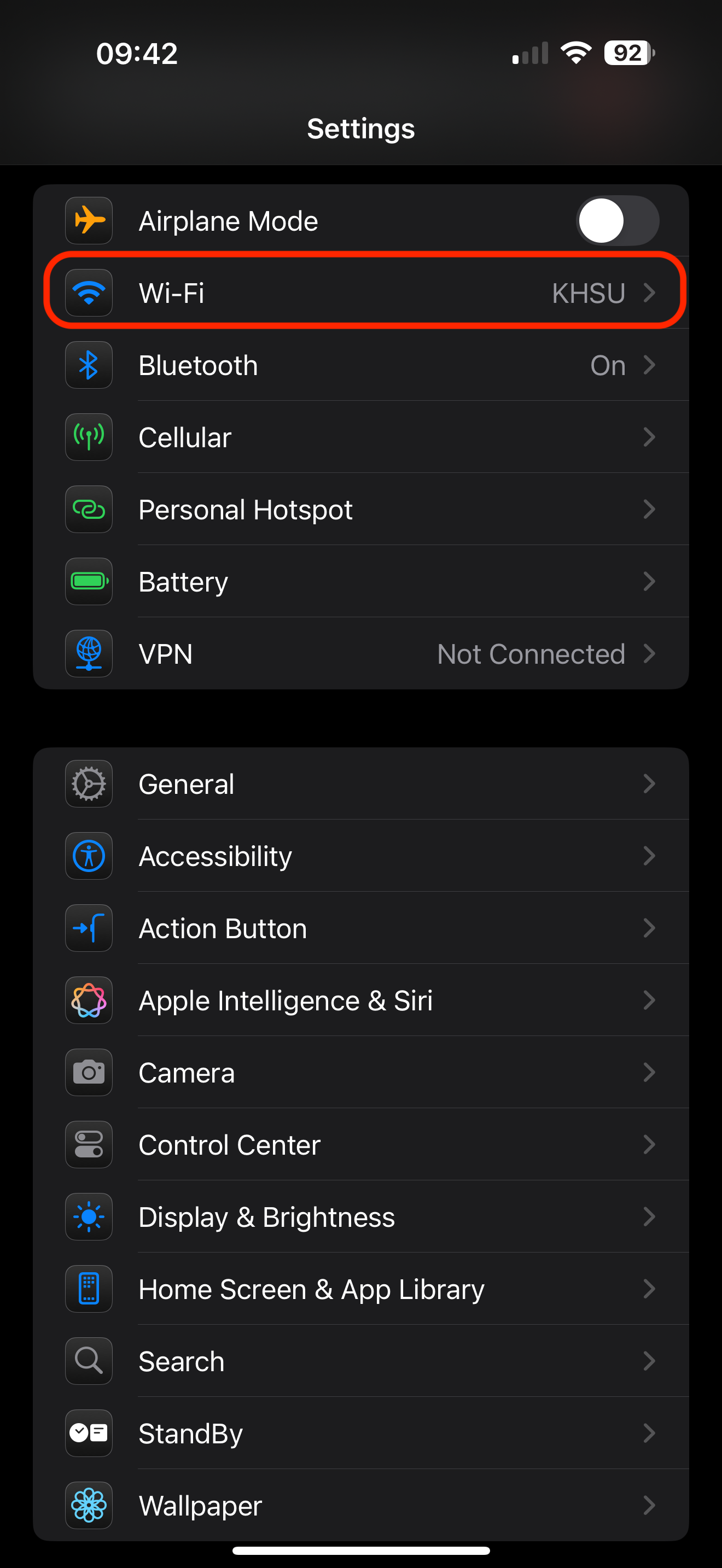Tap the bottom home indicator bar
Viewport: 722px width, 1568px height.
[361, 1551]
